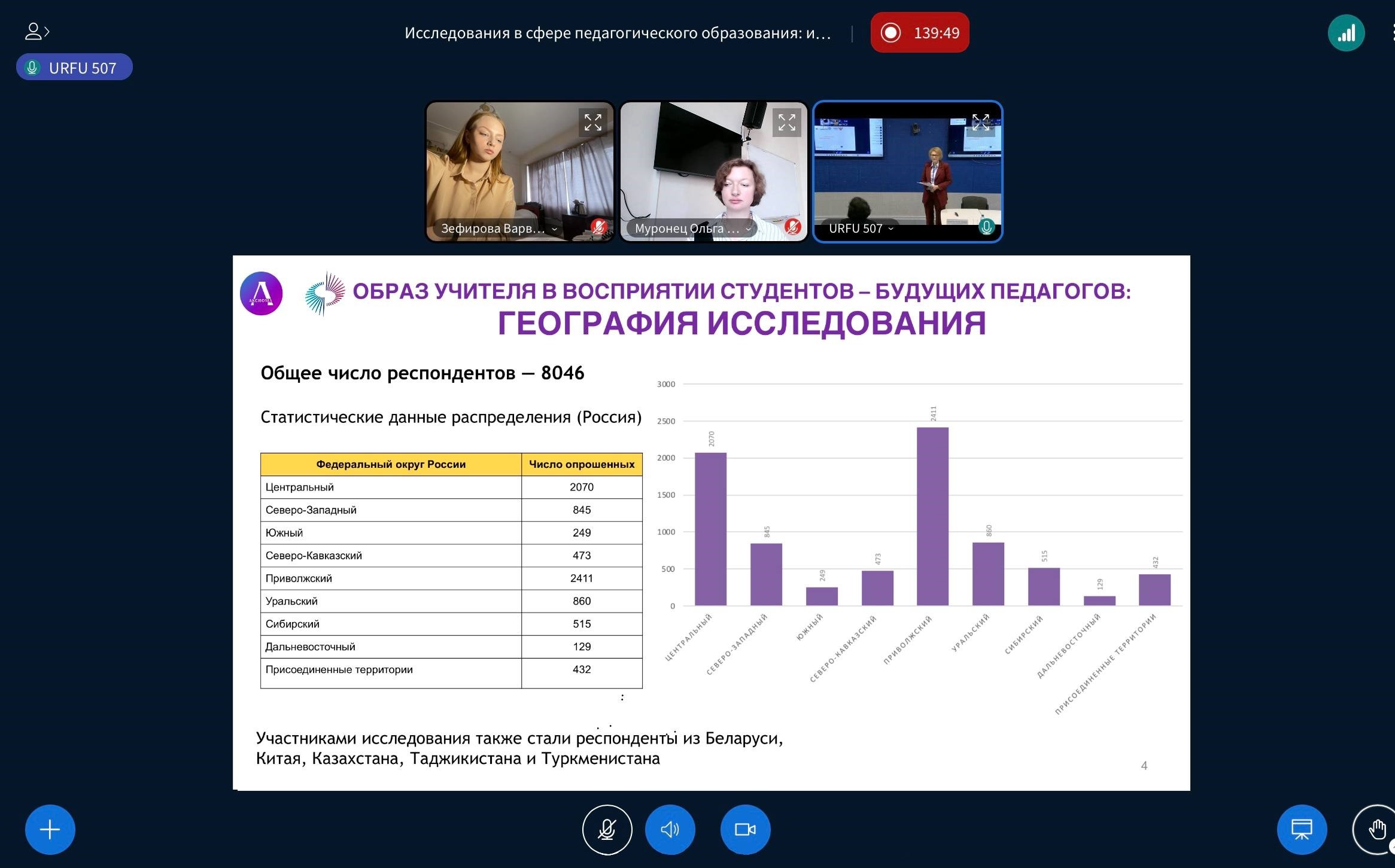Select the URFU 507 webcam thumbnail
This screenshot has height=868, width=1395.
tap(907, 173)
